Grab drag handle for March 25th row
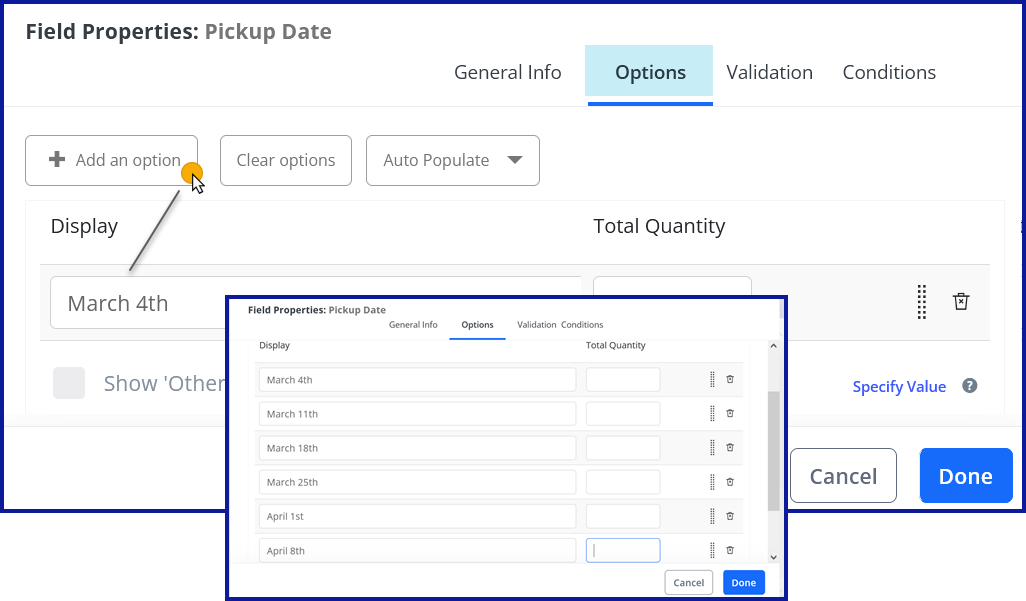Image resolution: width=1026 pixels, height=601 pixels. click(x=712, y=482)
